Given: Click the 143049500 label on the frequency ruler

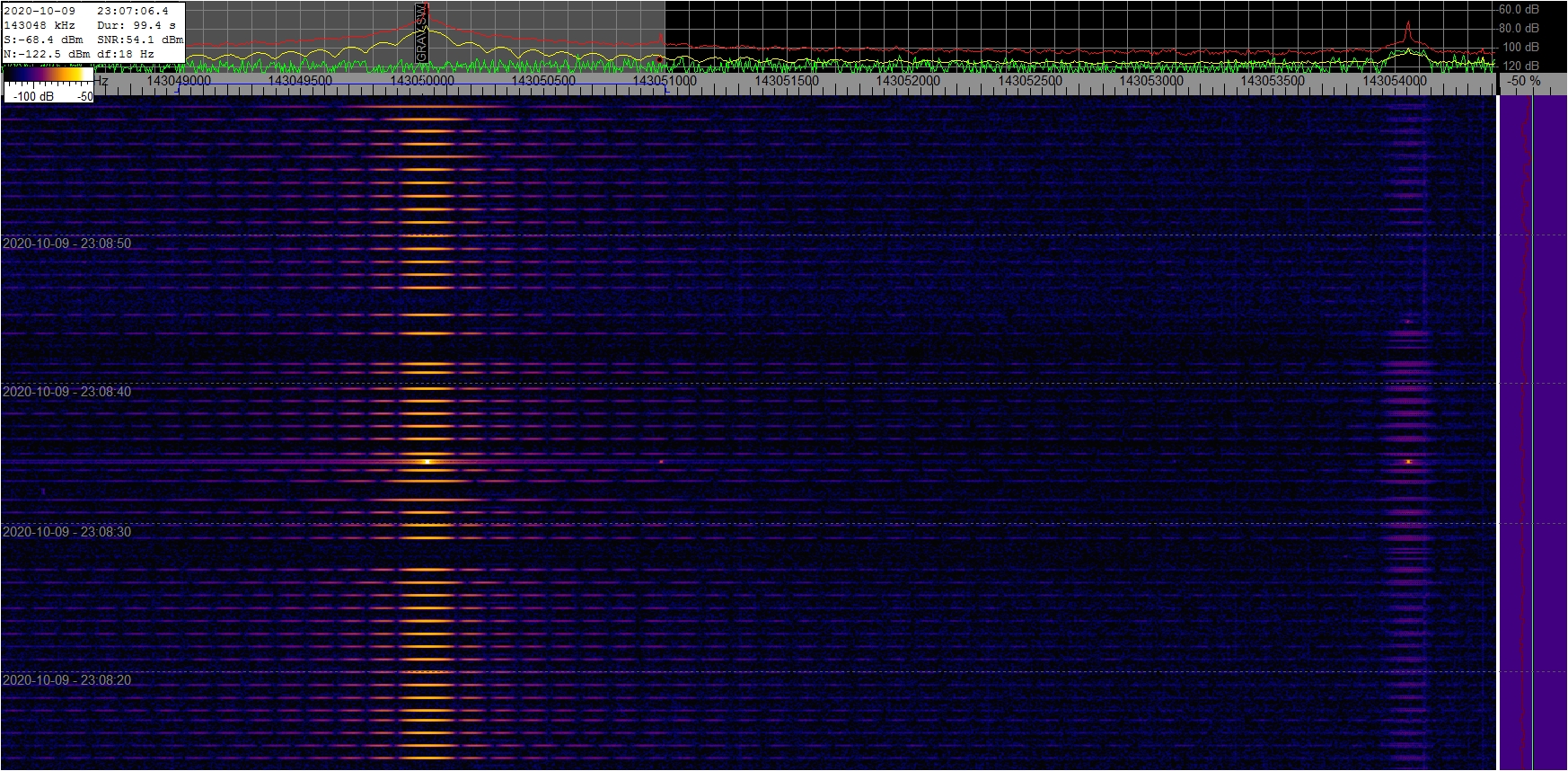Looking at the screenshot, I should pyautogui.click(x=300, y=81).
